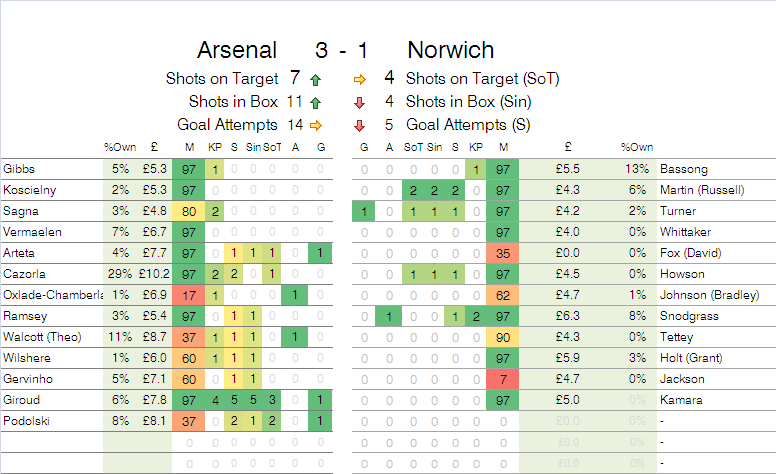Select Podolski's green goal cell

[320, 421]
